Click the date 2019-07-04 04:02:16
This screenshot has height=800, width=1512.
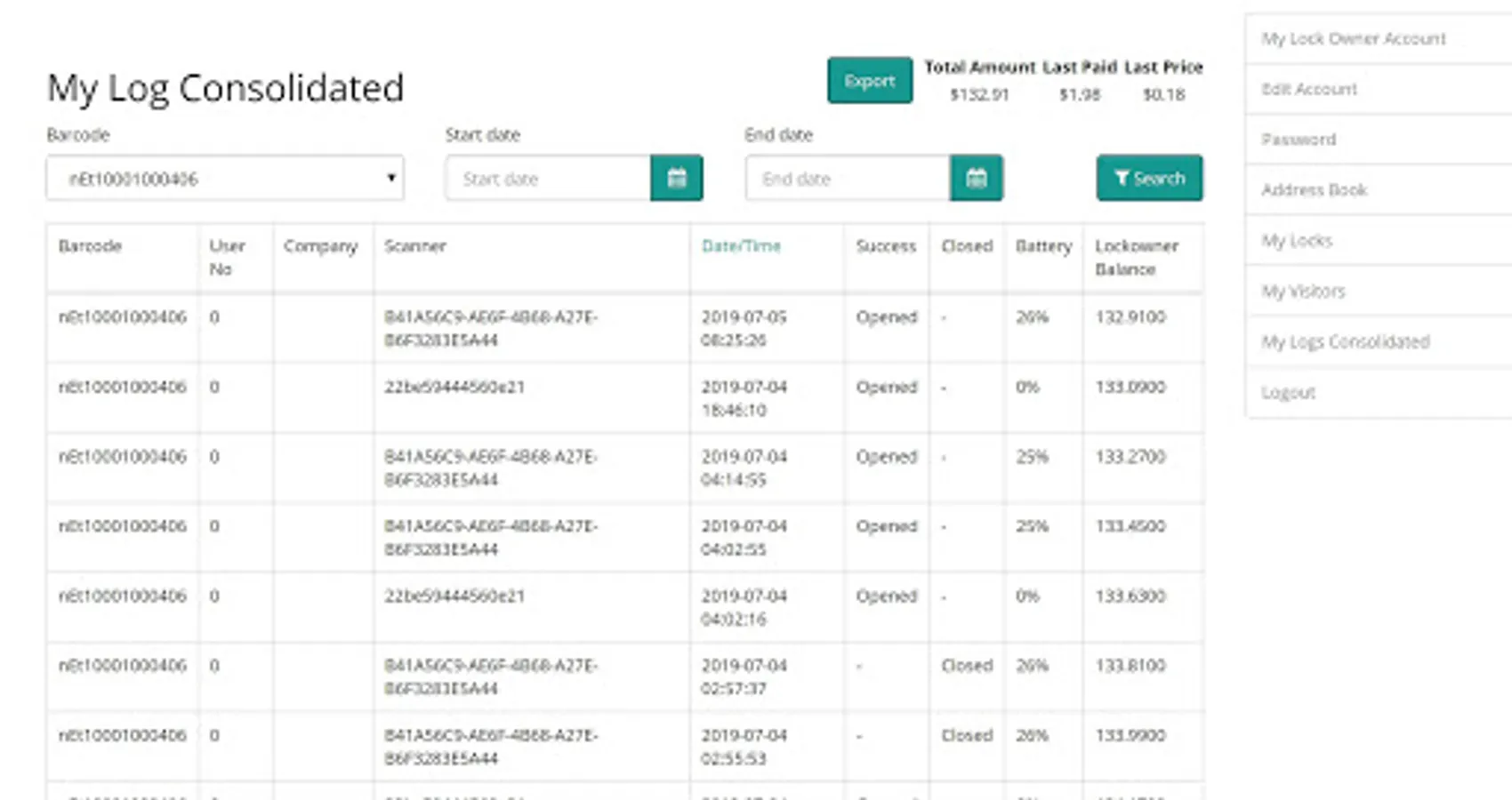pos(744,608)
